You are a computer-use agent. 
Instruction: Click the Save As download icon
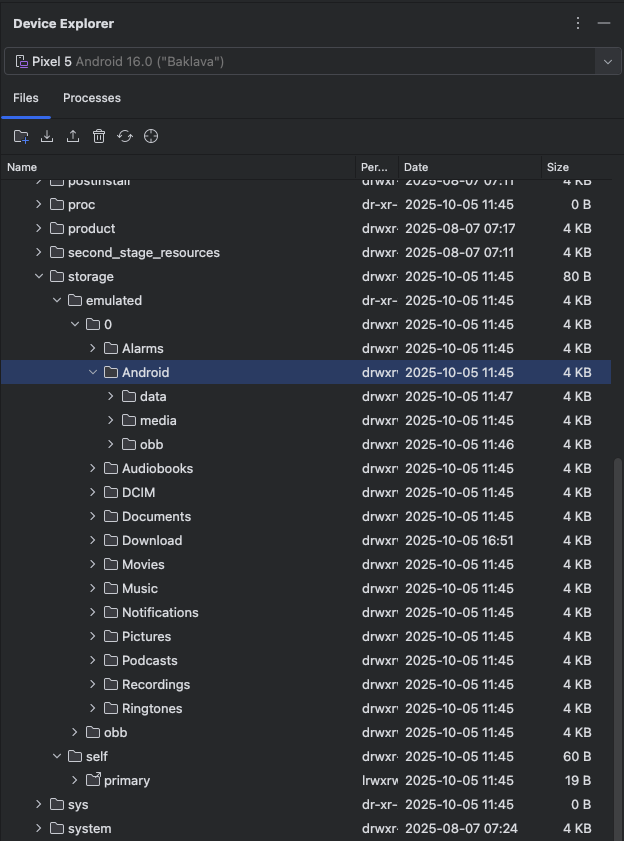47,136
